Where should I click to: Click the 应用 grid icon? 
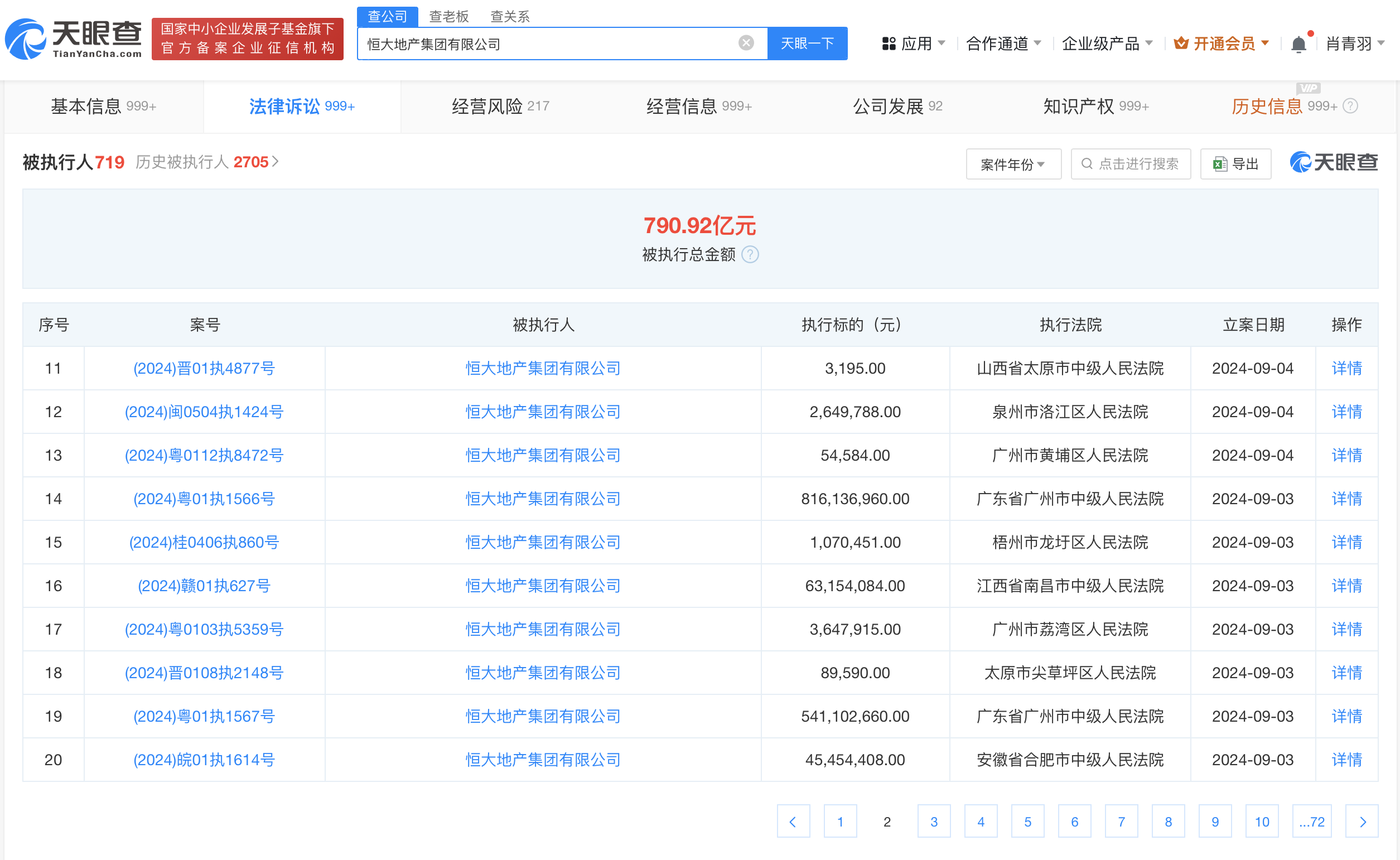889,44
